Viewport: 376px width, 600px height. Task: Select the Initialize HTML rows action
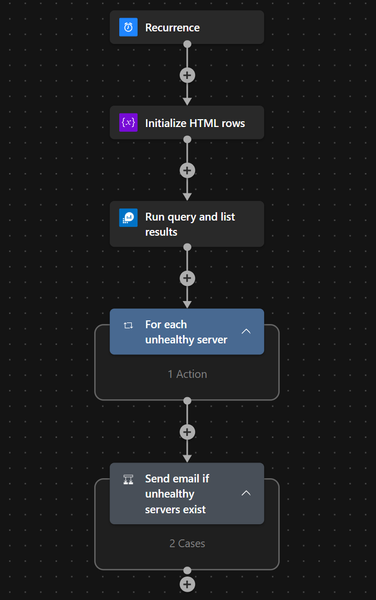[x=187, y=122]
